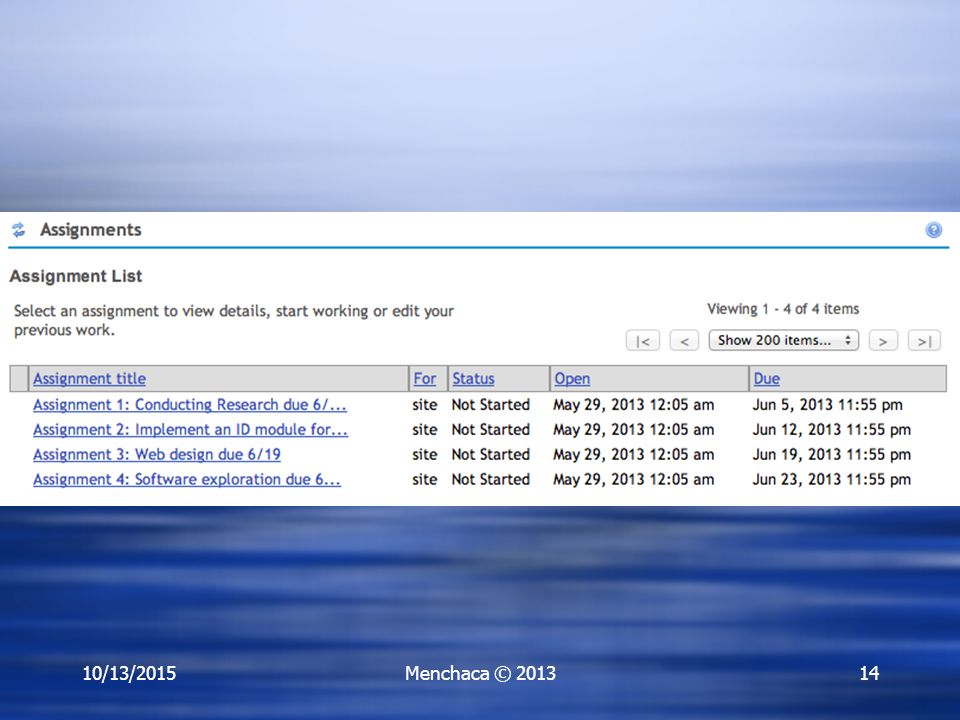Image resolution: width=960 pixels, height=720 pixels.
Task: Click due date 'Jun 12, 2013 11:55 pm'
Action: (831, 430)
